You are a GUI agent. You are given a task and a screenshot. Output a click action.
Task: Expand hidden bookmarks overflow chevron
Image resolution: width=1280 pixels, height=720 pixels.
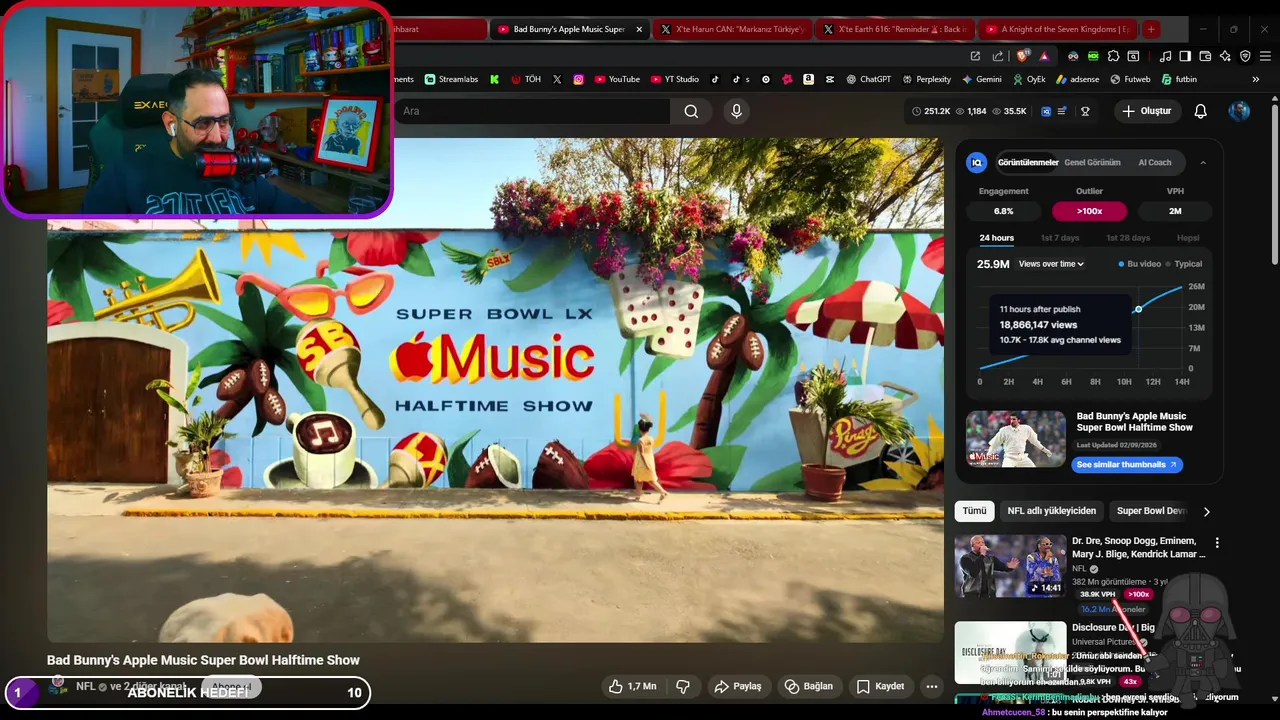point(1256,79)
